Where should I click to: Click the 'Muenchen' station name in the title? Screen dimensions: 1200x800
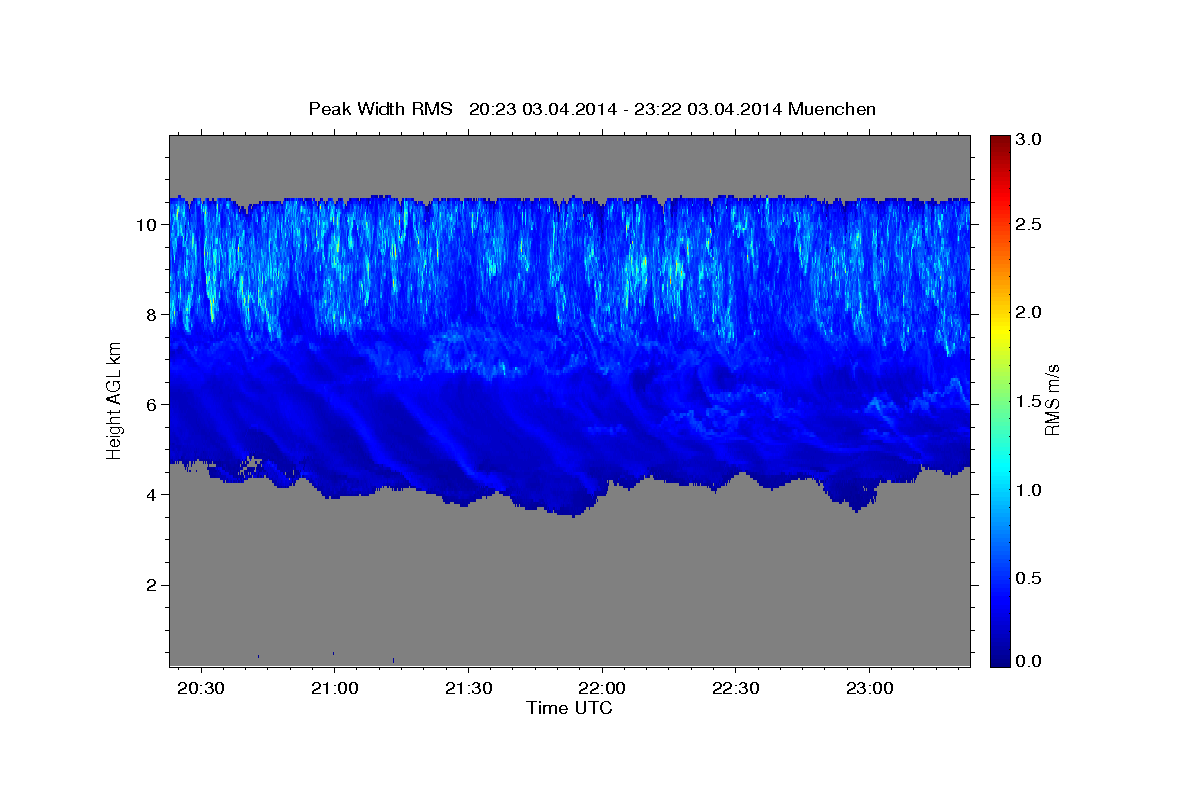(x=832, y=109)
